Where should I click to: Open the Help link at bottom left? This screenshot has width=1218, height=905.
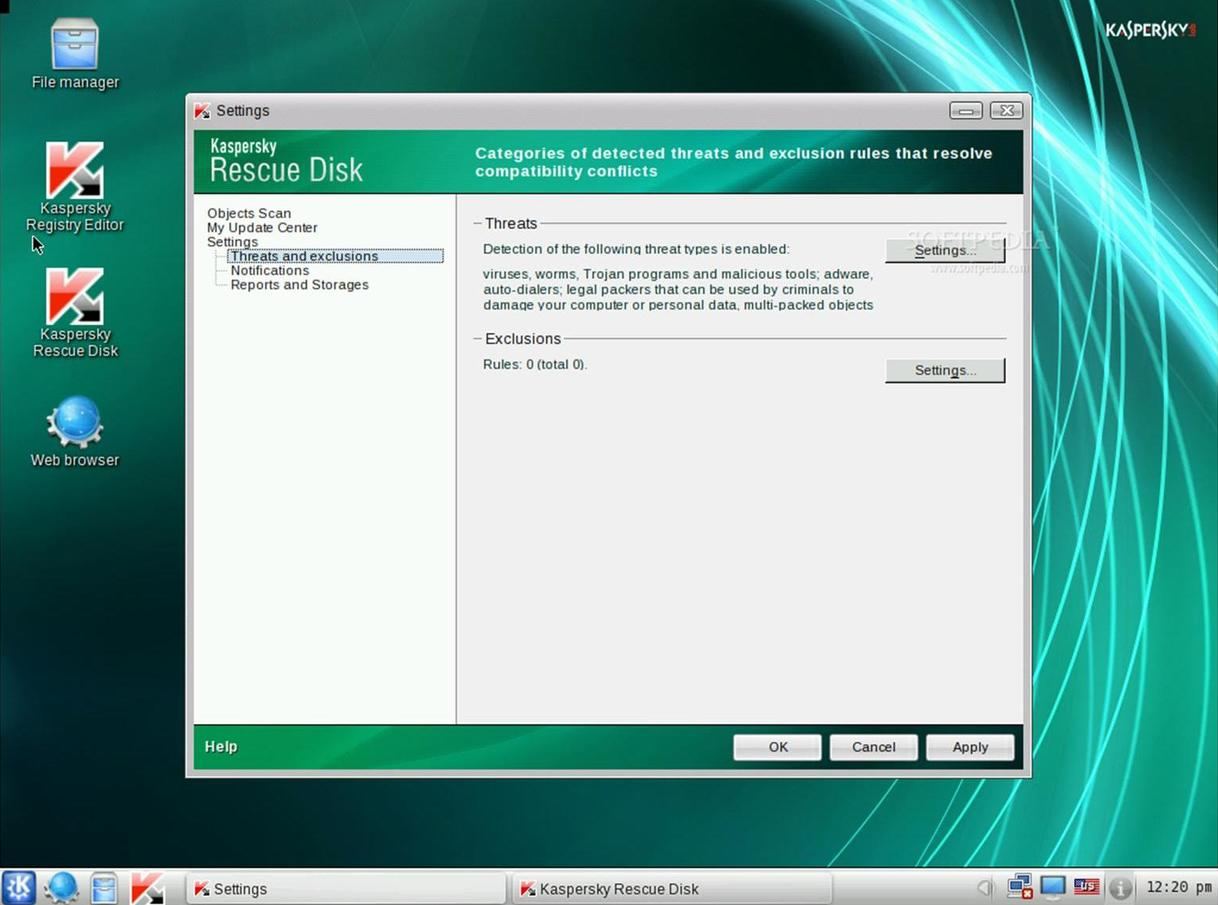[x=221, y=747]
